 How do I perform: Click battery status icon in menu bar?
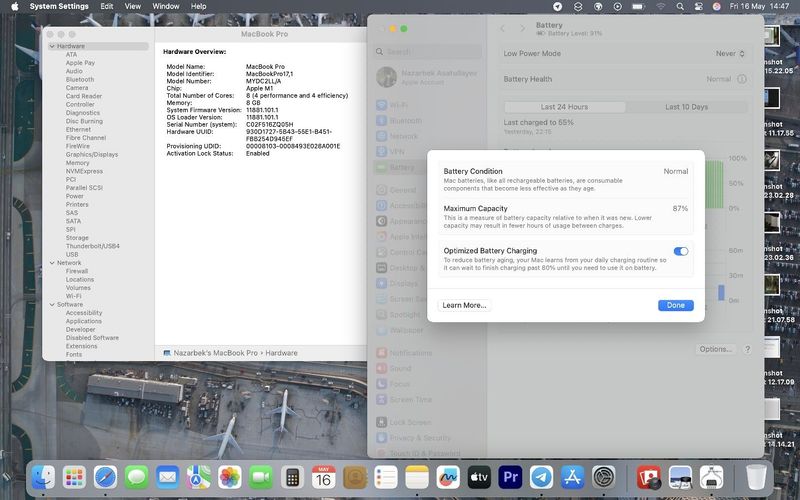point(638,7)
